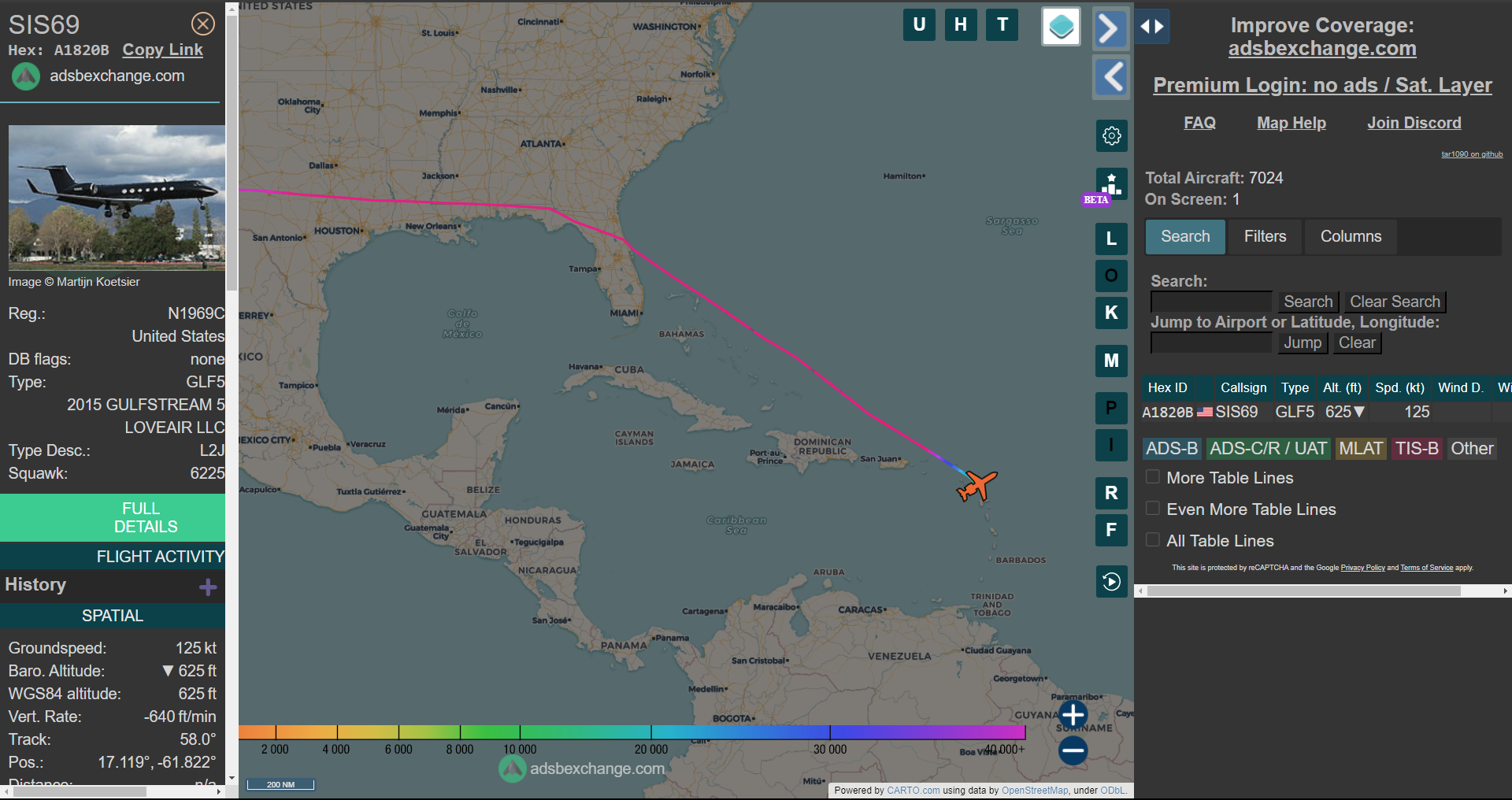The image size is (1512, 800).
Task: Open the Gulfstream aircraft photo thumbnail
Action: coord(117,198)
